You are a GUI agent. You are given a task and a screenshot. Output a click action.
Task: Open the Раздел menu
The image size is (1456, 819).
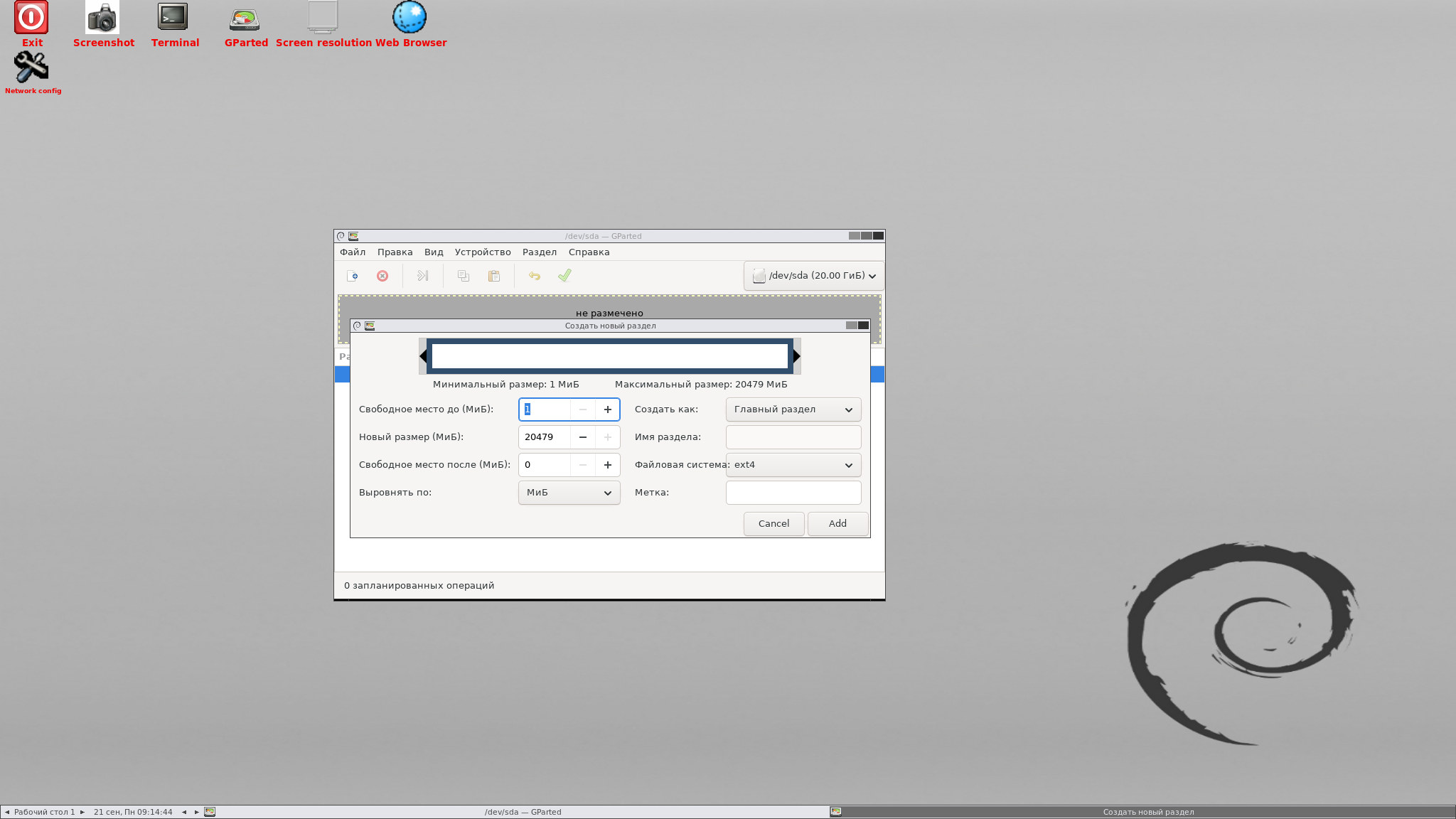540,252
